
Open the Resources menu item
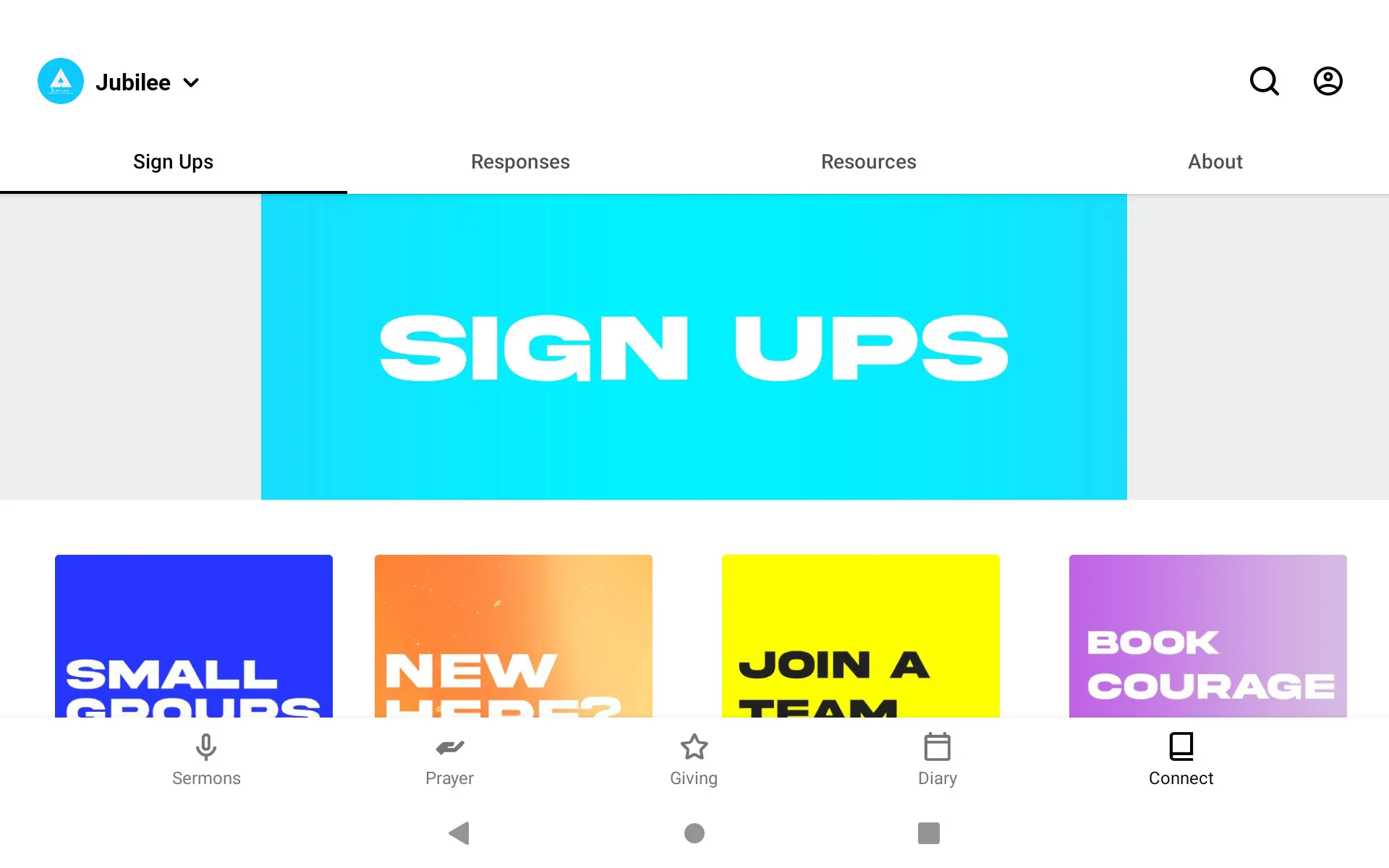[868, 162]
